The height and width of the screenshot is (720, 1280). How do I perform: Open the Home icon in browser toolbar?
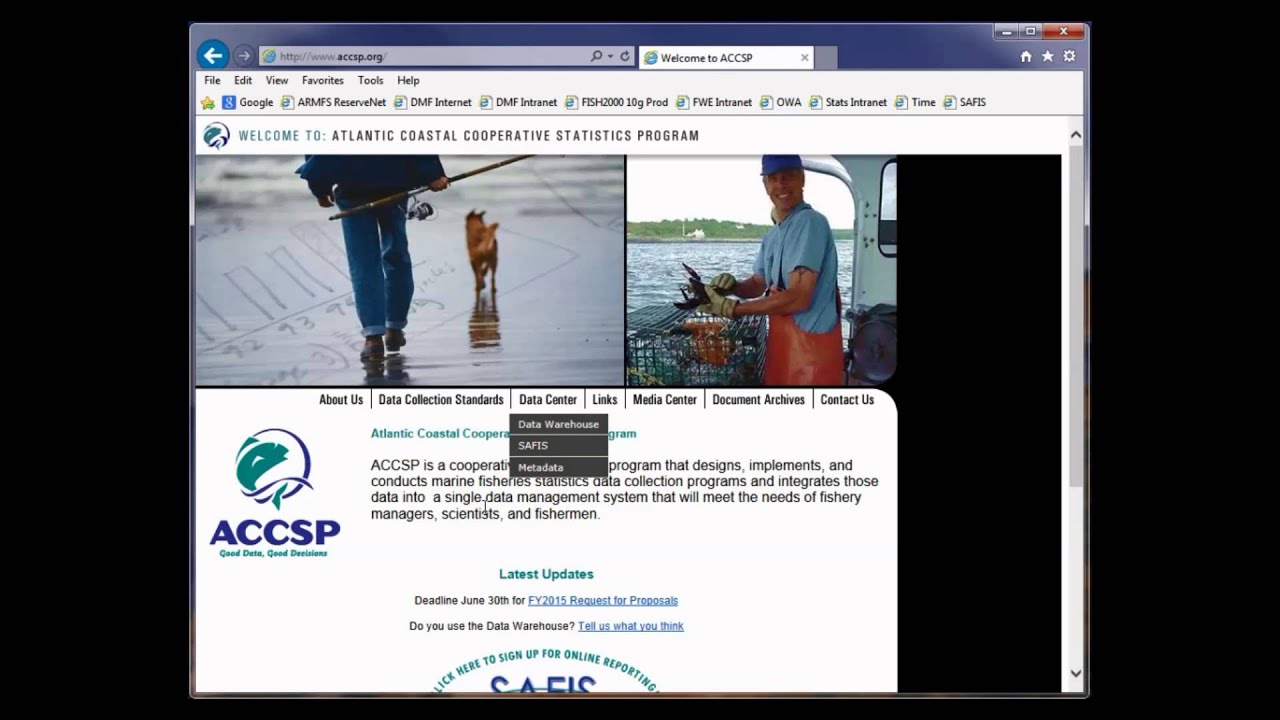click(1026, 57)
